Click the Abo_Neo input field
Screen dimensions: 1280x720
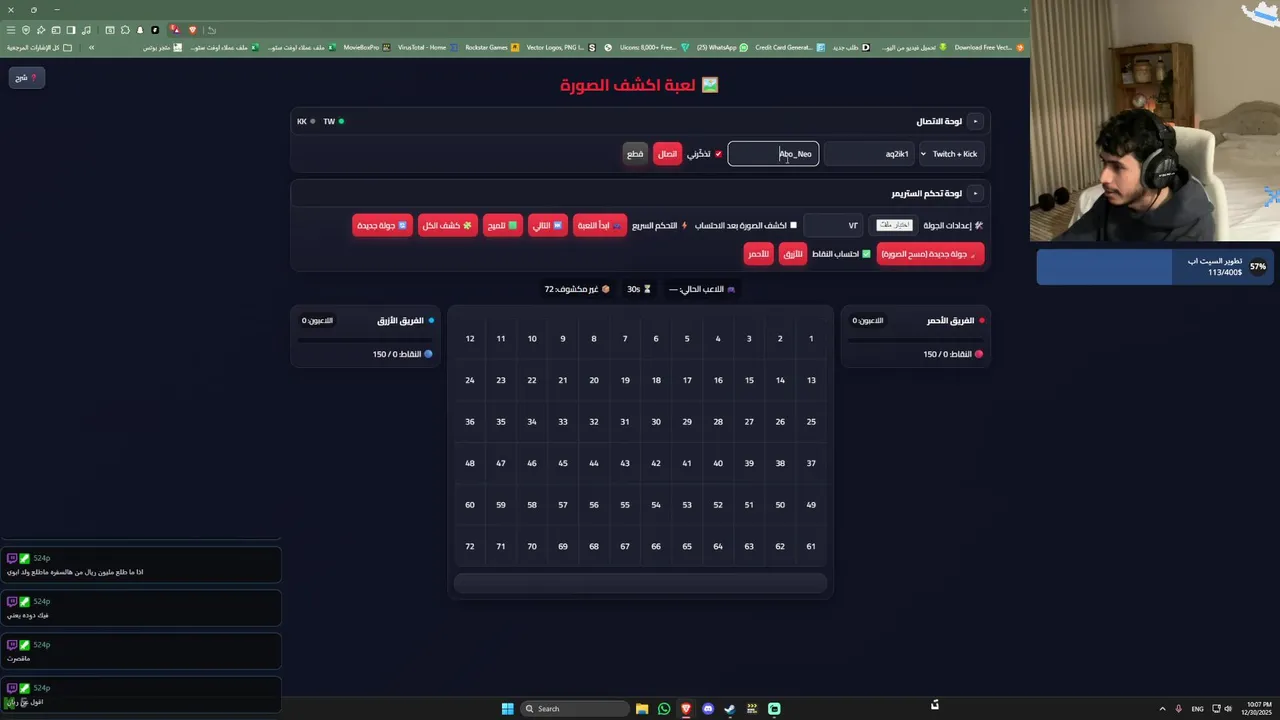pos(773,154)
